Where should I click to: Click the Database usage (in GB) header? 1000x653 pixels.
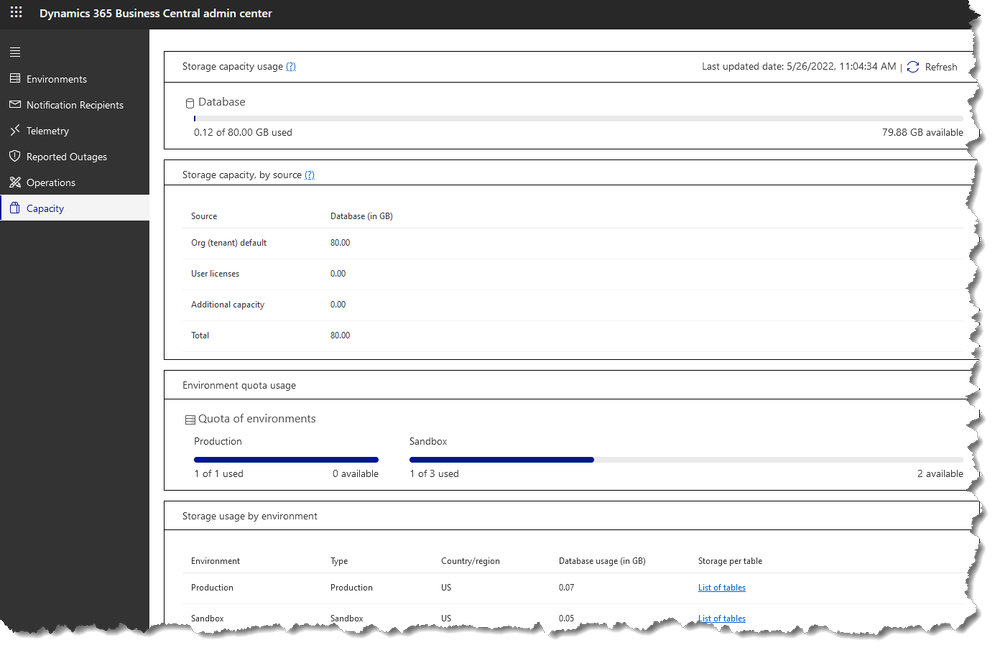click(x=602, y=561)
